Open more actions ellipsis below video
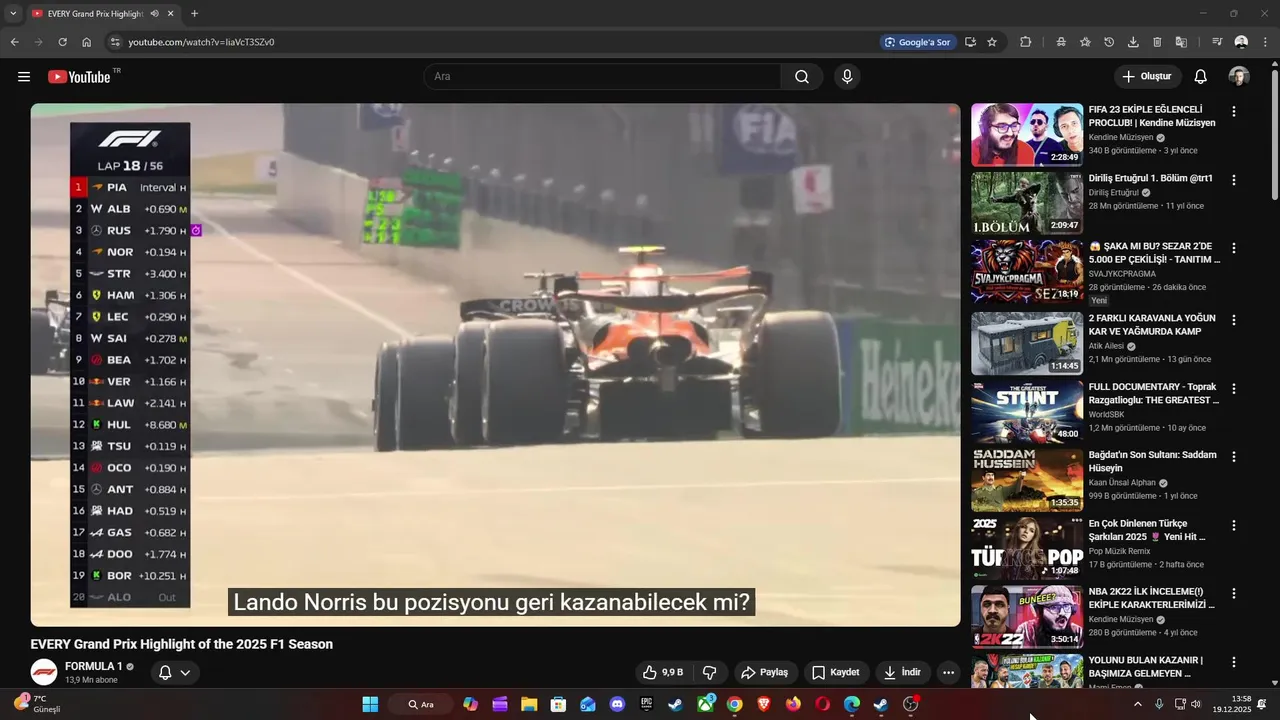The height and width of the screenshot is (720, 1280). pos(949,672)
